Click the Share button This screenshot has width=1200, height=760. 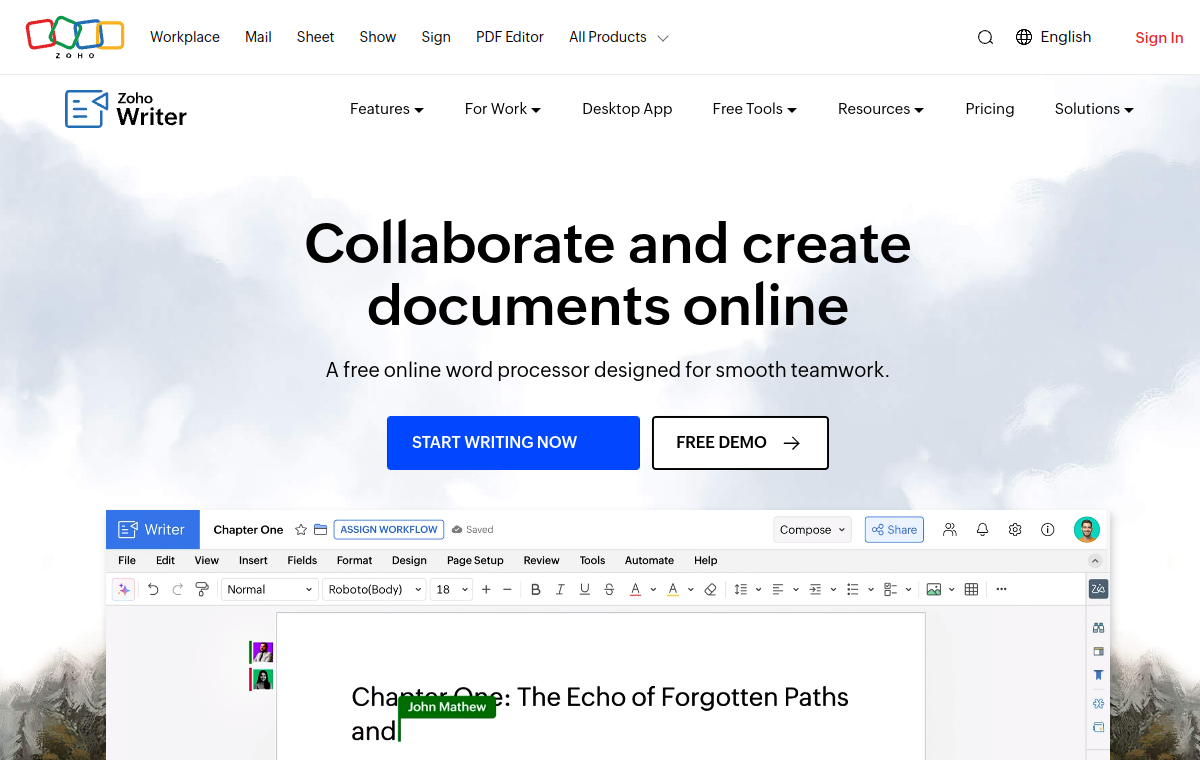[x=894, y=530]
